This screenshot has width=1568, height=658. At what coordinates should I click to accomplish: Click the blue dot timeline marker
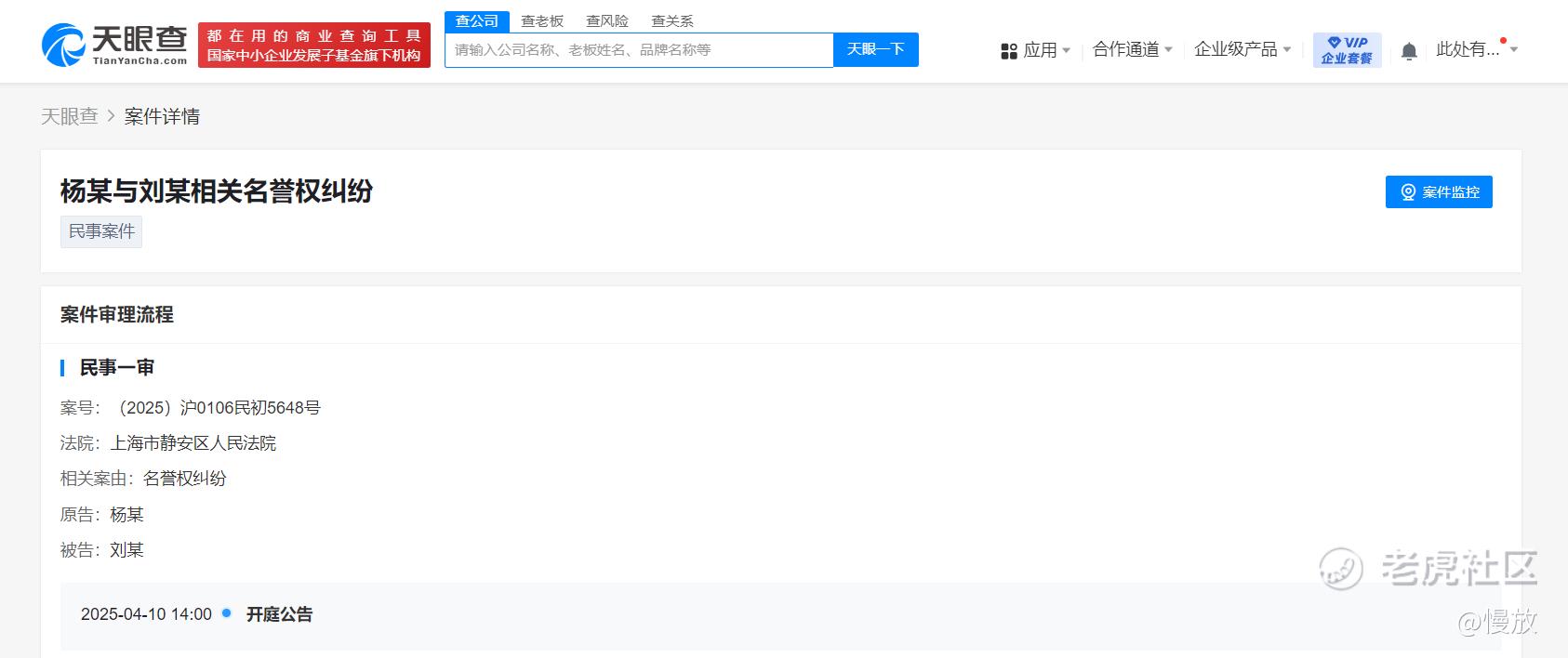(x=226, y=613)
